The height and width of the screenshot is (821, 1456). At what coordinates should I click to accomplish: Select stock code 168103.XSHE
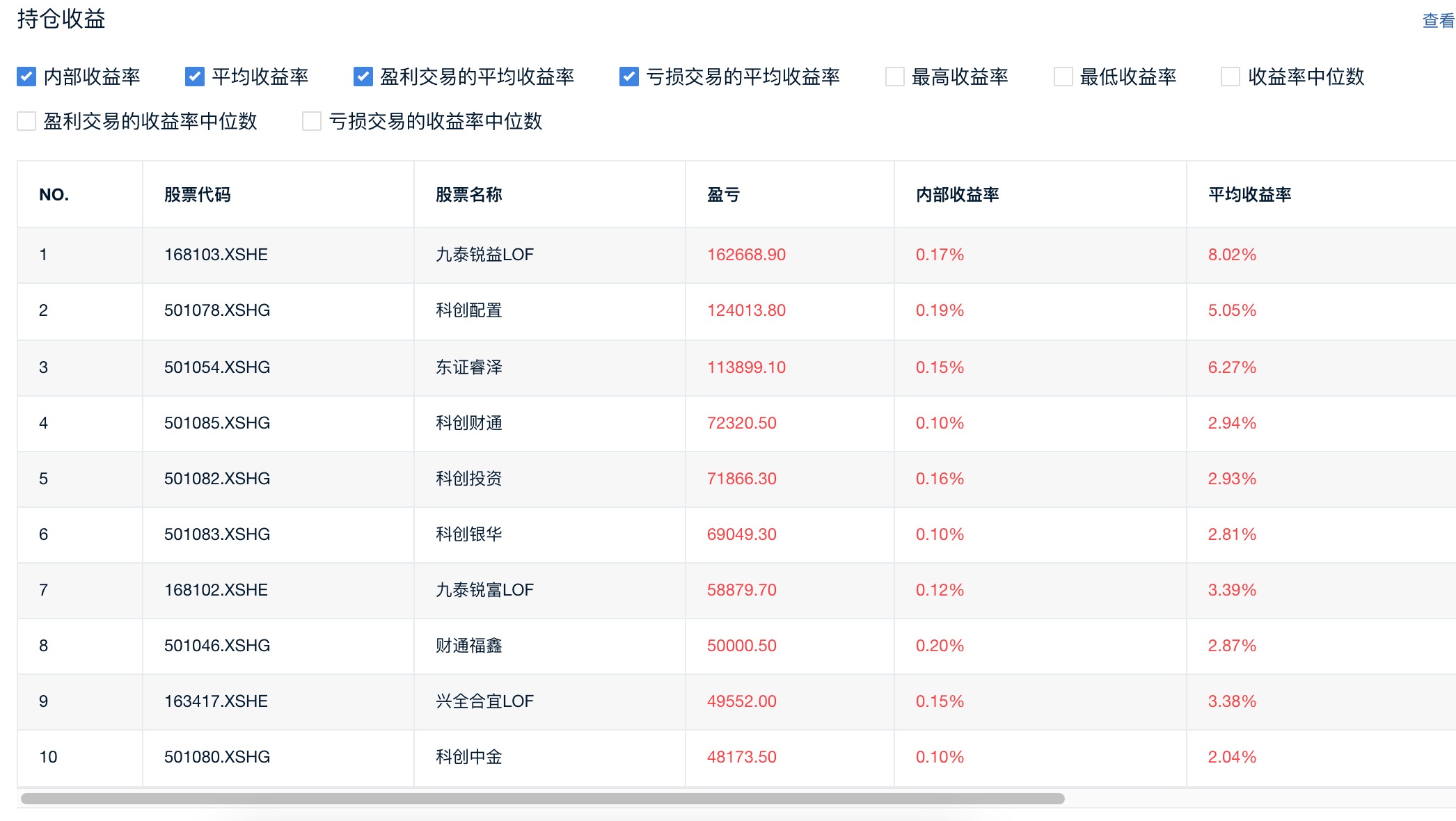point(216,255)
